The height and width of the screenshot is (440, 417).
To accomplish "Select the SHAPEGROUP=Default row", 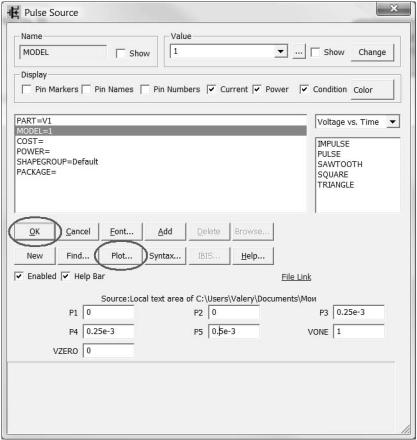I will pos(161,162).
